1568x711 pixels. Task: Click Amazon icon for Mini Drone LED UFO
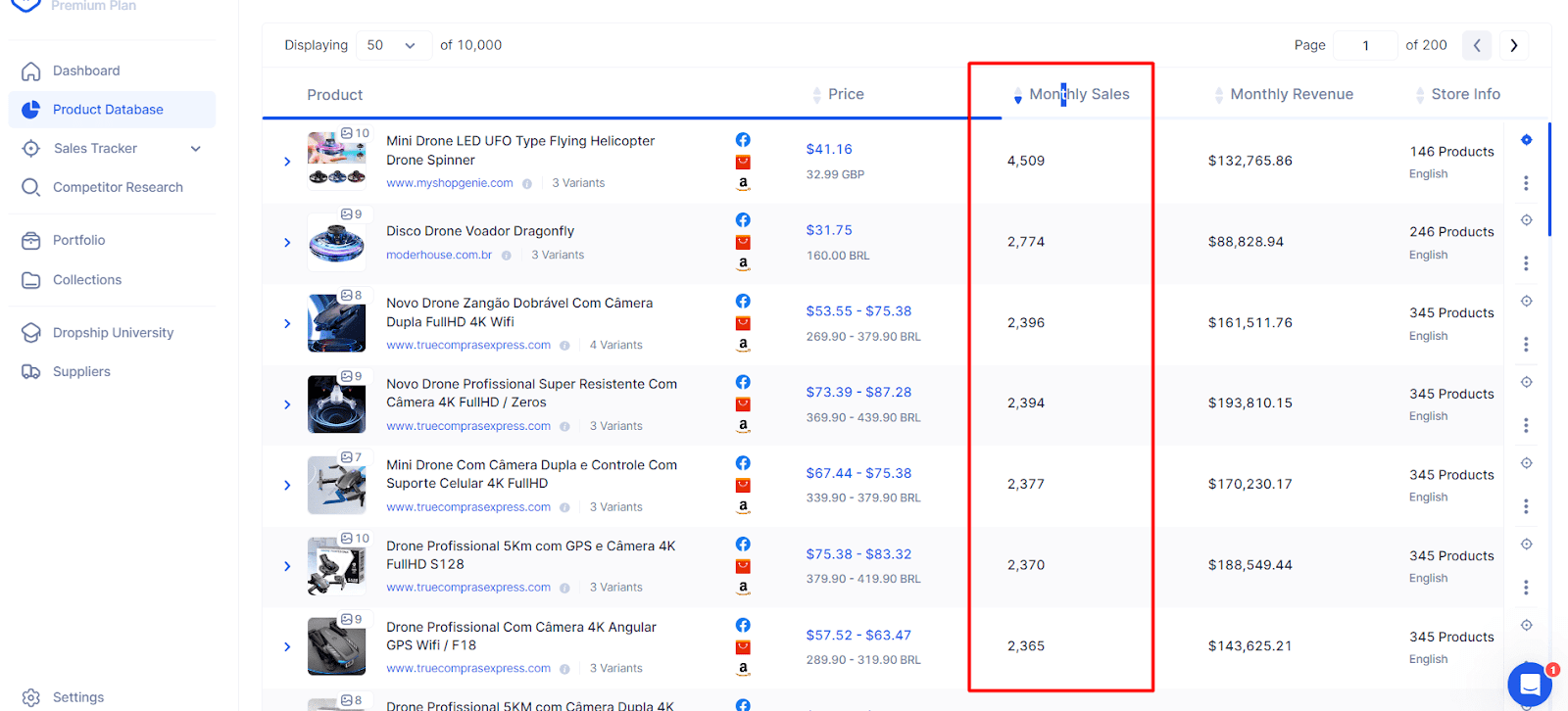743,183
